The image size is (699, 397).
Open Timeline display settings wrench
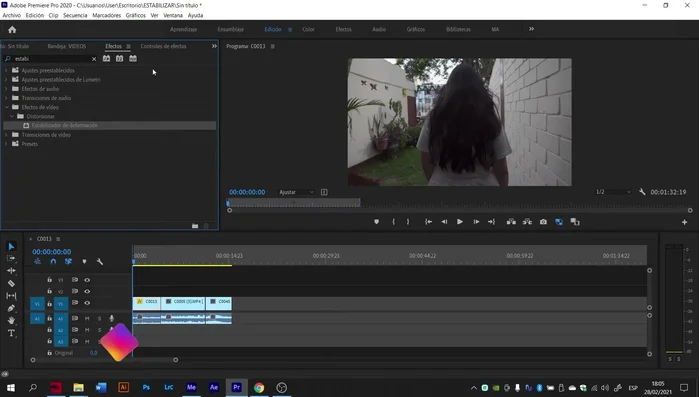pos(100,262)
